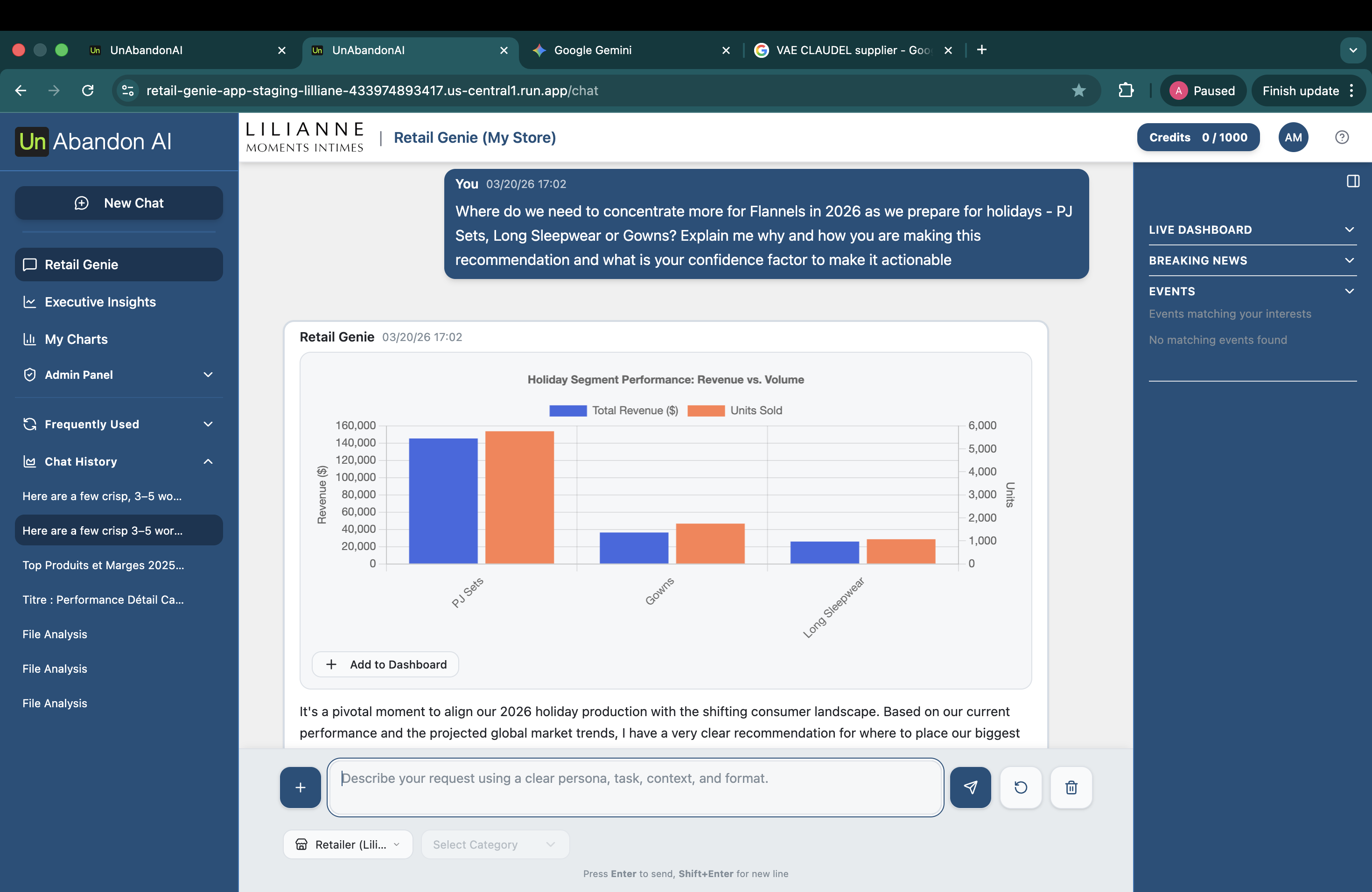Image resolution: width=1372 pixels, height=892 pixels.
Task: Click the AM profile avatar
Action: coord(1293,137)
